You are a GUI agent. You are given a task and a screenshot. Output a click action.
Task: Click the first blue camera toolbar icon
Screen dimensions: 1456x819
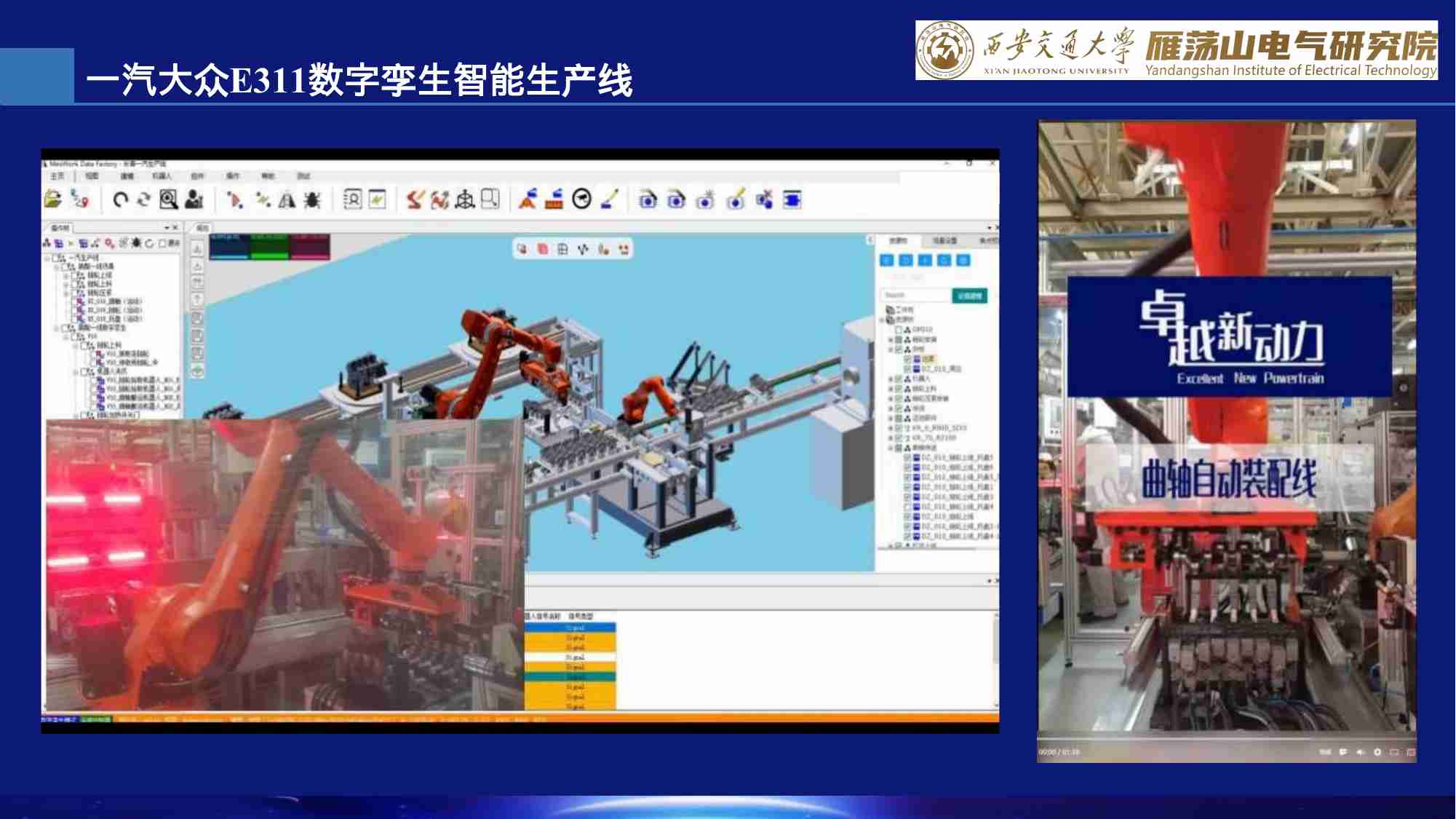pyautogui.click(x=648, y=199)
